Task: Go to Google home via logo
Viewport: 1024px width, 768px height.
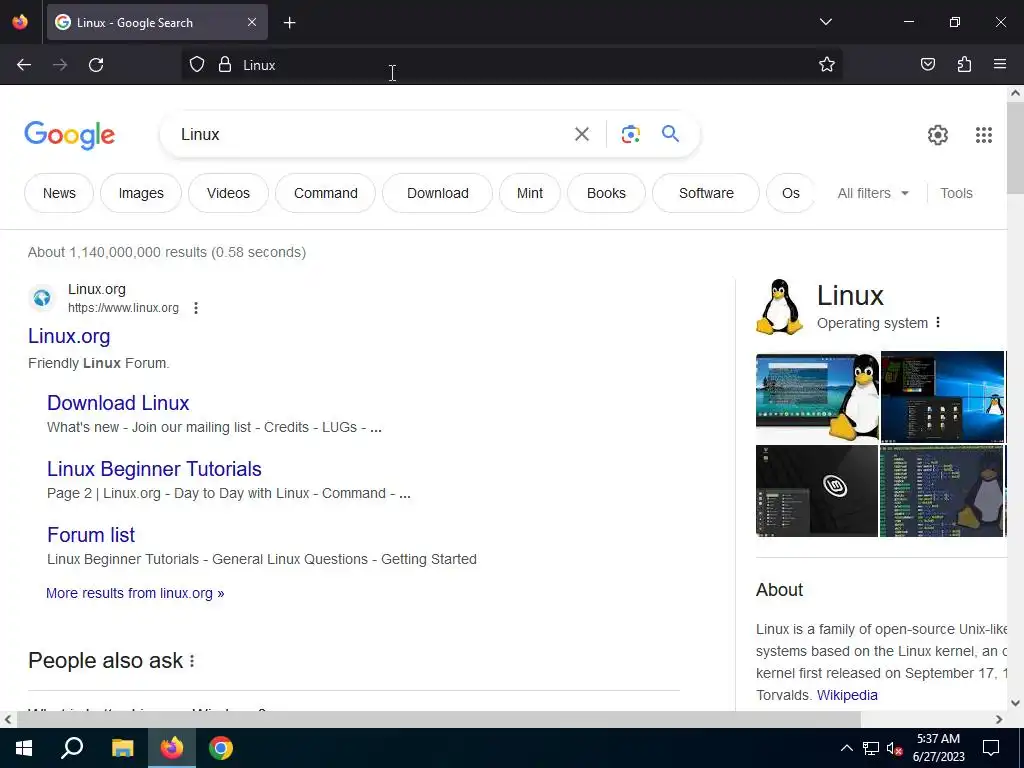Action: coord(70,135)
